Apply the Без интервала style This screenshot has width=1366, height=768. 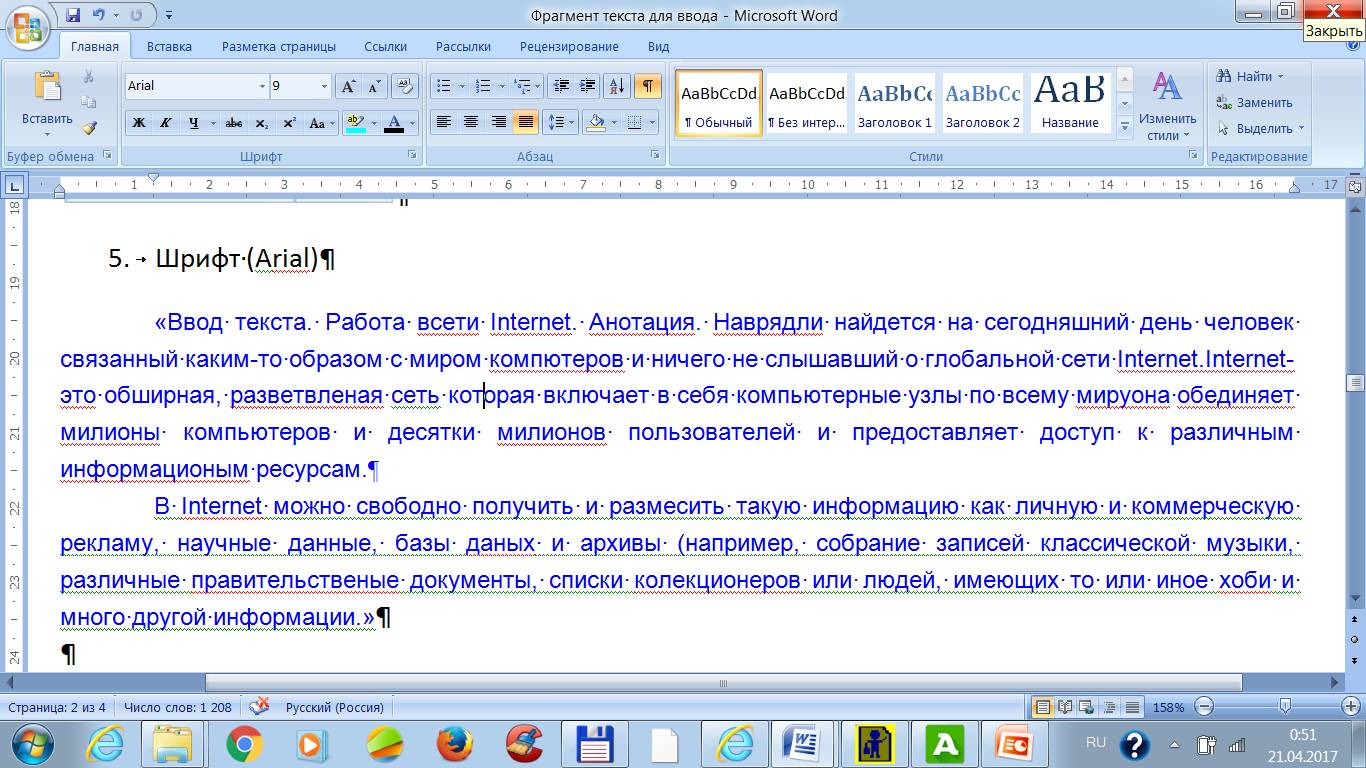806,104
